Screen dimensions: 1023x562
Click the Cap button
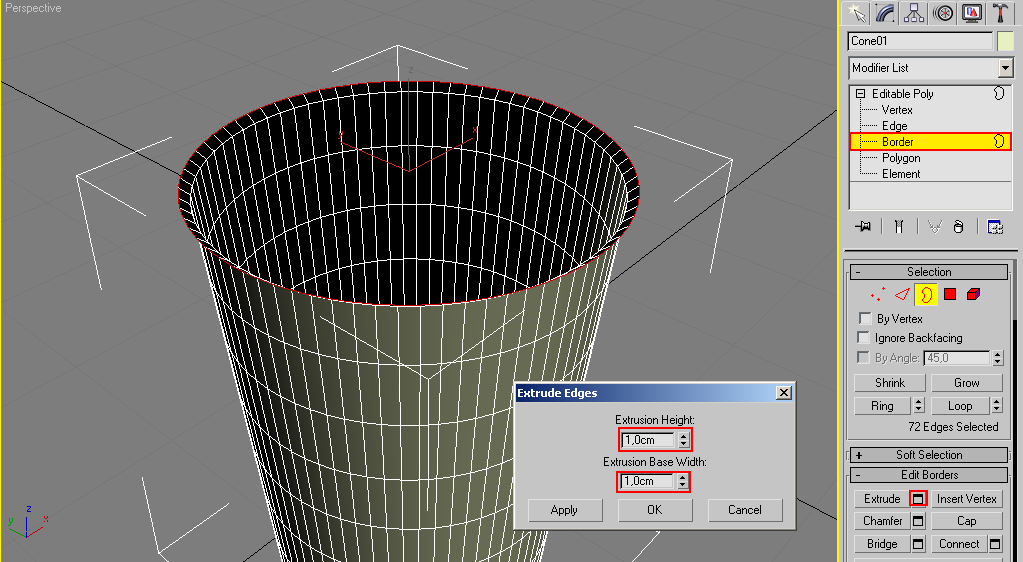pos(967,521)
